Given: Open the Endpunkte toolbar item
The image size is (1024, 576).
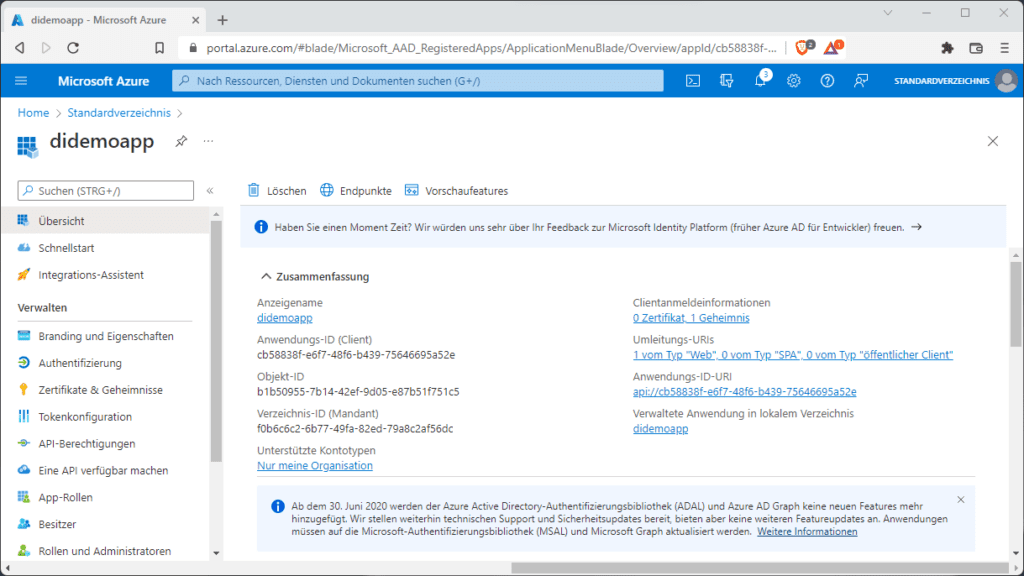Looking at the screenshot, I should 356,191.
